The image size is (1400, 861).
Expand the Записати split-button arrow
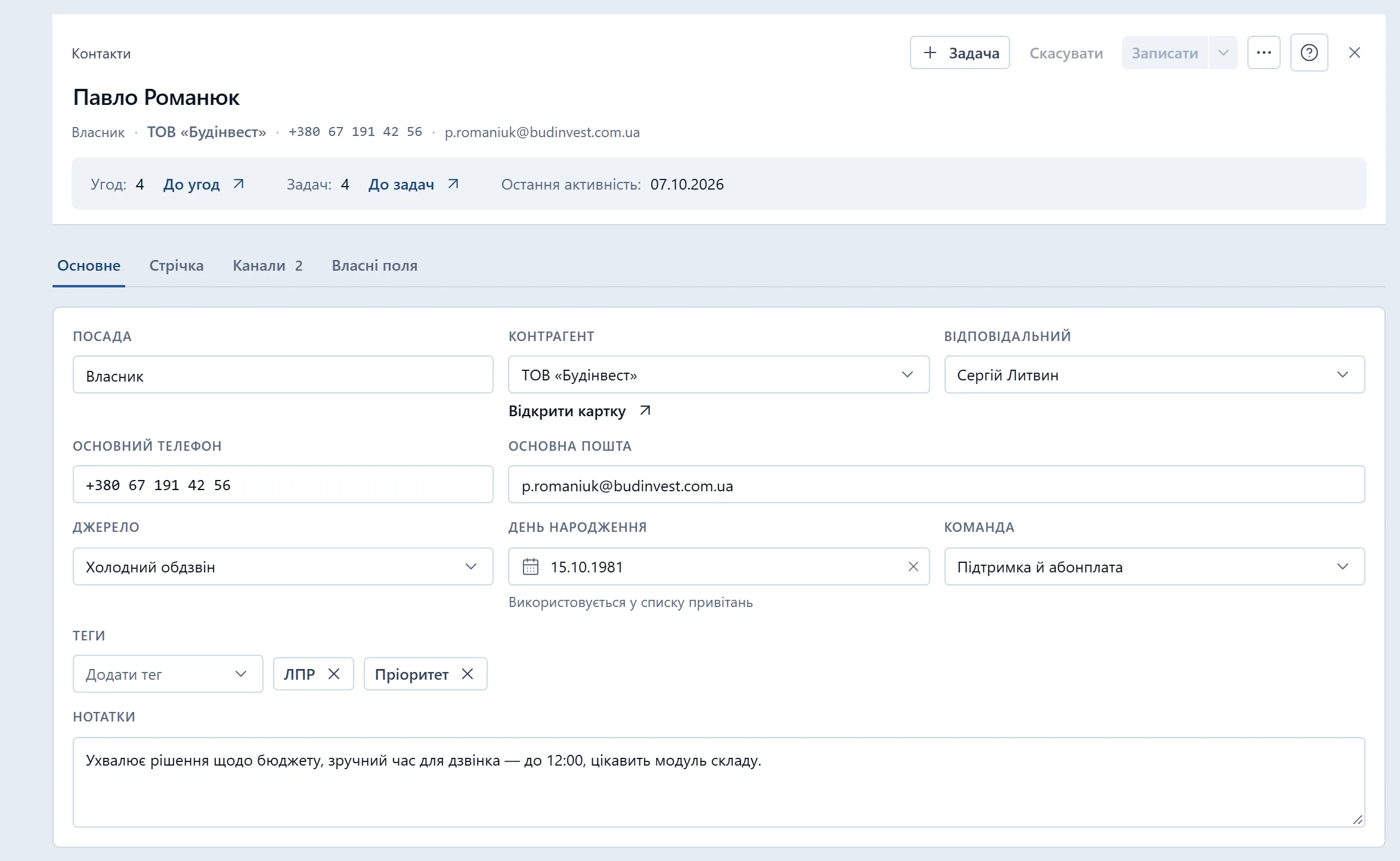[1223, 52]
